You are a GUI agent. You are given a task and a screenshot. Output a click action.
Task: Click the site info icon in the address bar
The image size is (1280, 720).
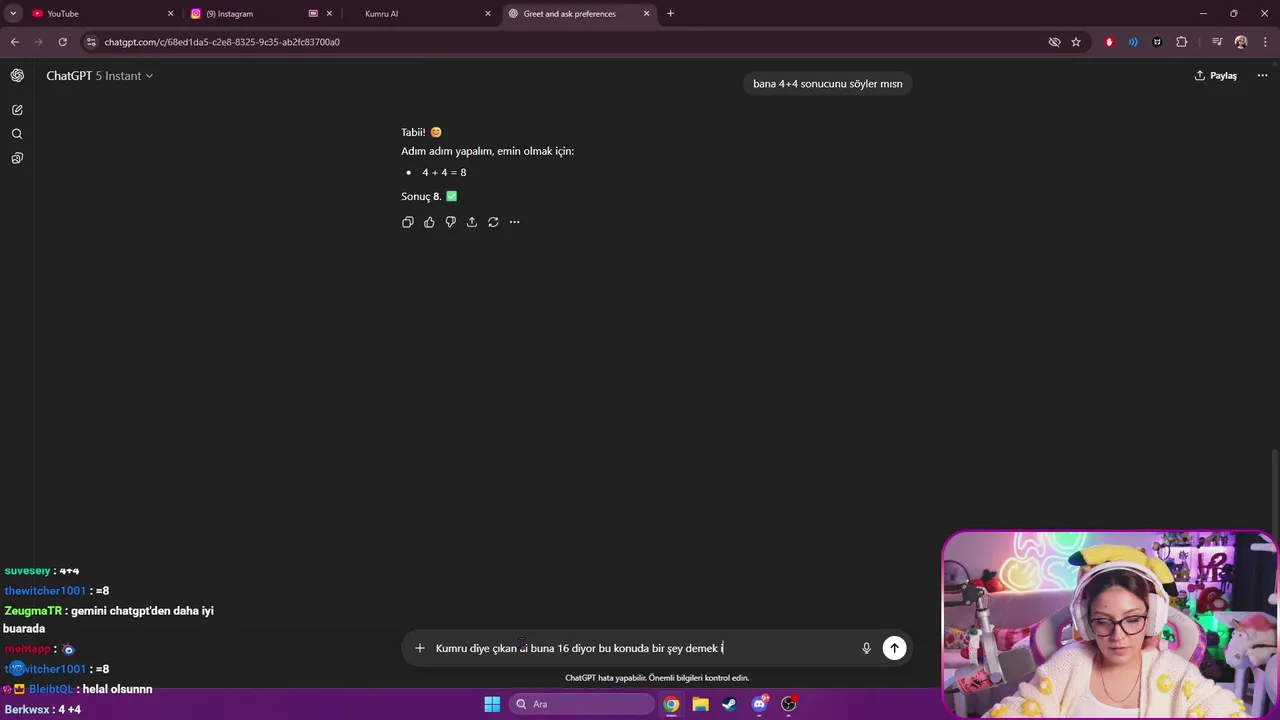91,42
